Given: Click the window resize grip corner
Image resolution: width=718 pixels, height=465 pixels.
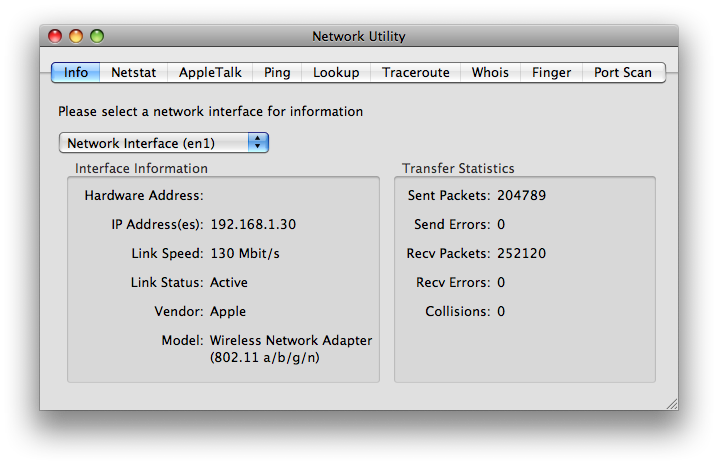Looking at the screenshot, I should coord(672,404).
